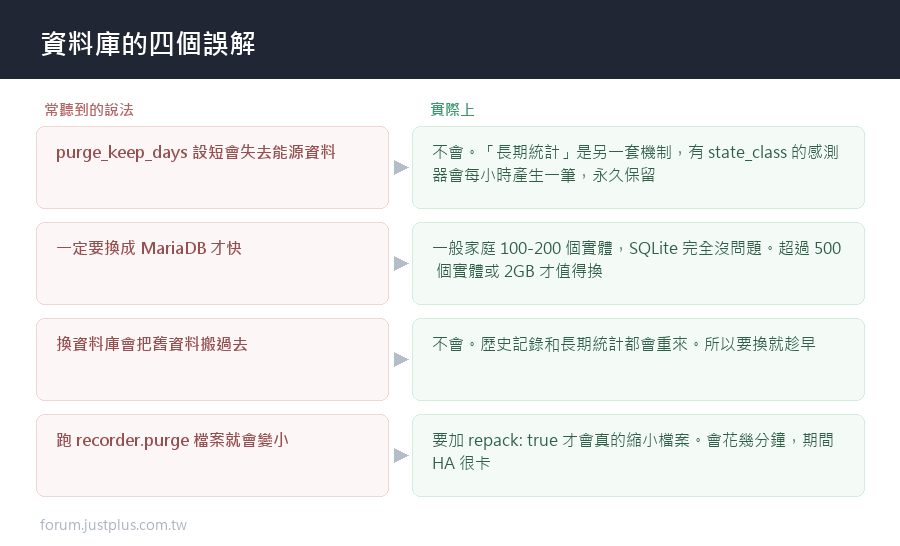
Task: Click the arrow next to the MariaDB card
Action: tap(401, 264)
